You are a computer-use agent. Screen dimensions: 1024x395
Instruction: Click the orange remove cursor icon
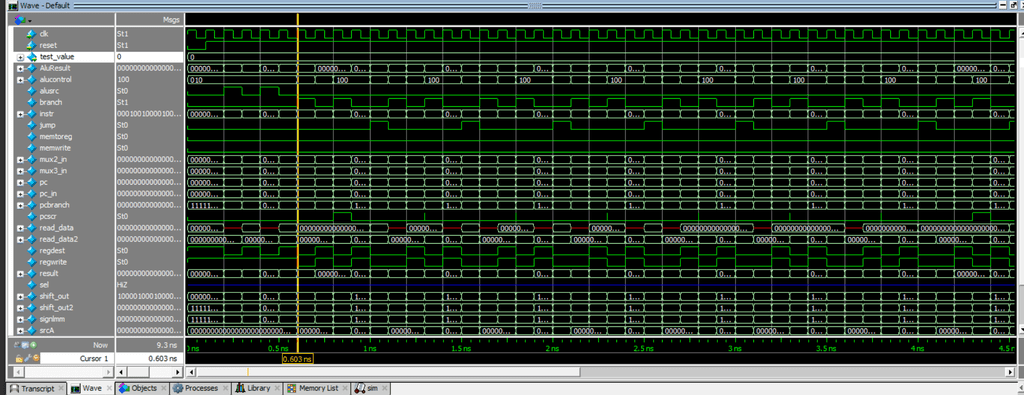(35, 358)
